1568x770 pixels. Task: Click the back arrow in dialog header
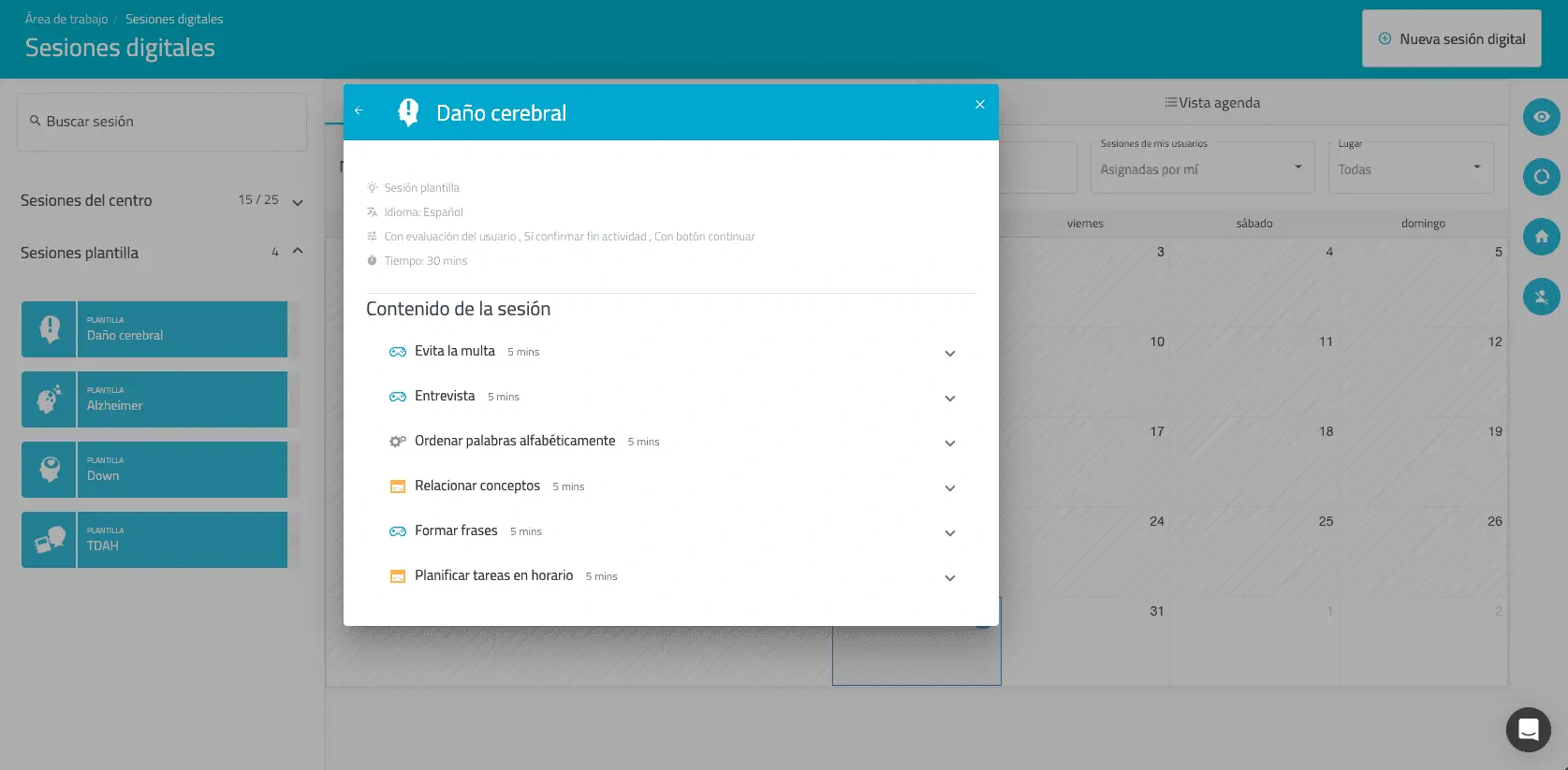point(359,111)
